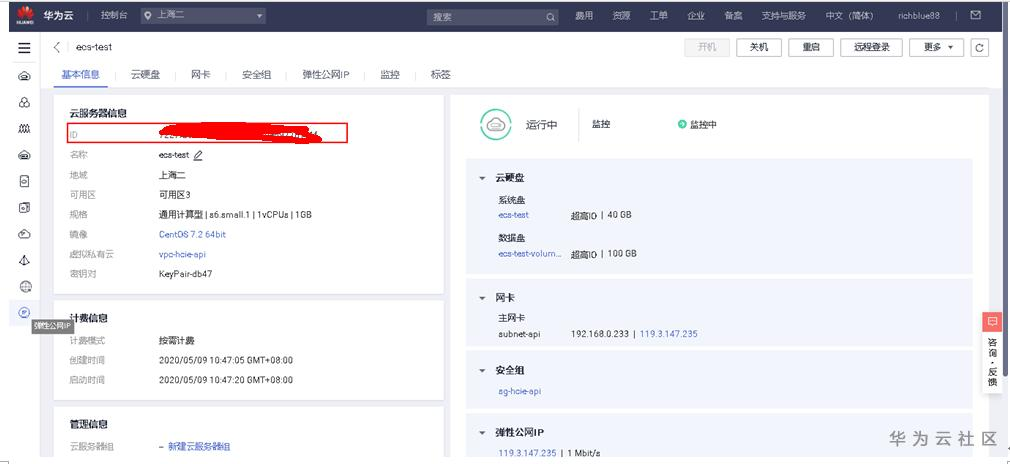This screenshot has width=1010, height=464.
Task: Click the 运行中 status text
Action: coord(541,125)
